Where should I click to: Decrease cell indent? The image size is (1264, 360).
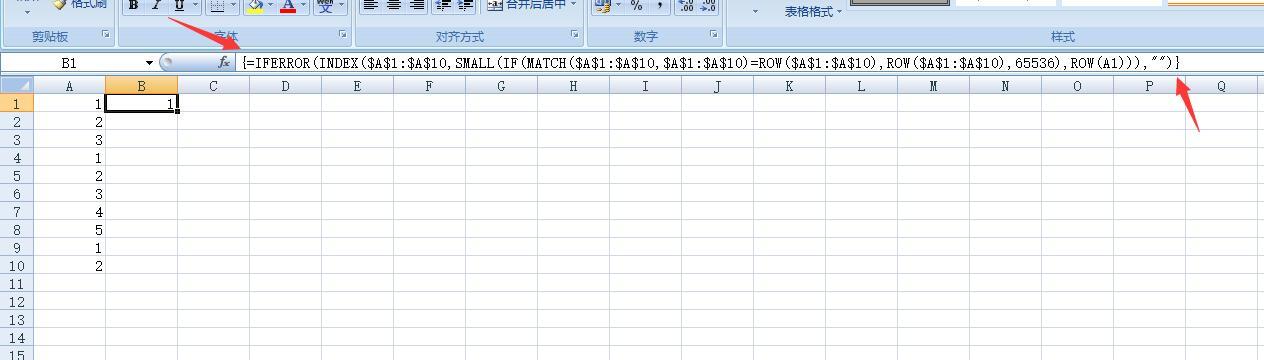click(x=442, y=5)
